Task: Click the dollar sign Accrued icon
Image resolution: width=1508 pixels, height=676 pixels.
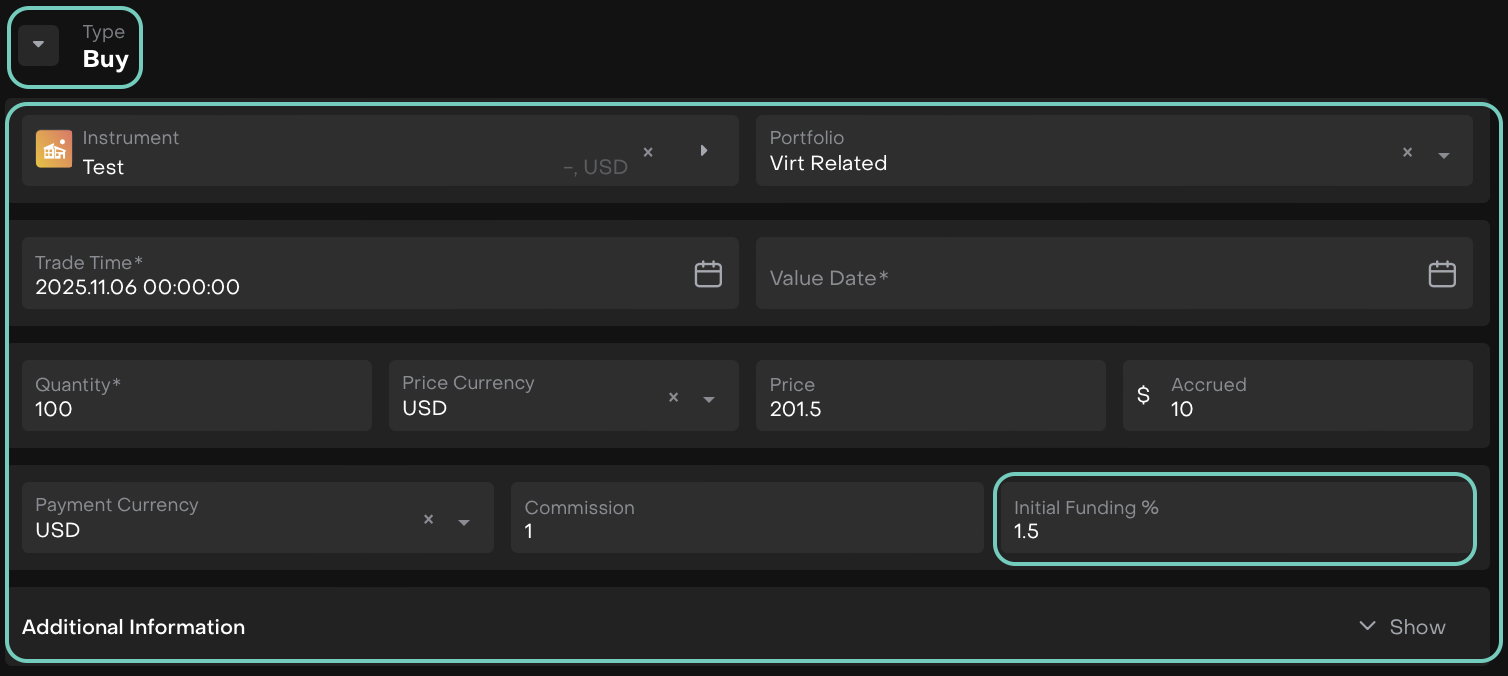Action: [1144, 396]
